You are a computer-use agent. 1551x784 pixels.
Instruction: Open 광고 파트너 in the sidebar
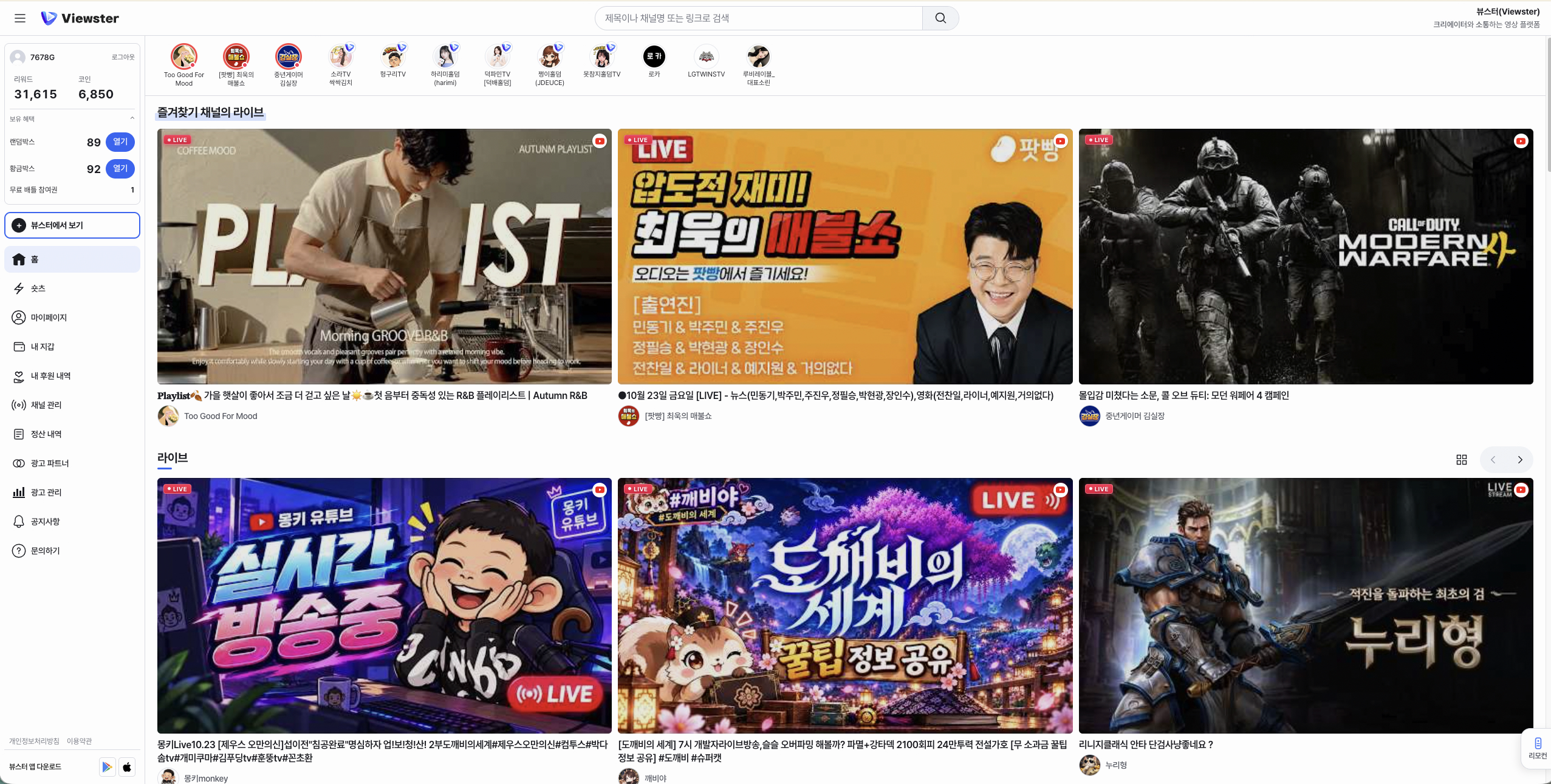pos(72,463)
